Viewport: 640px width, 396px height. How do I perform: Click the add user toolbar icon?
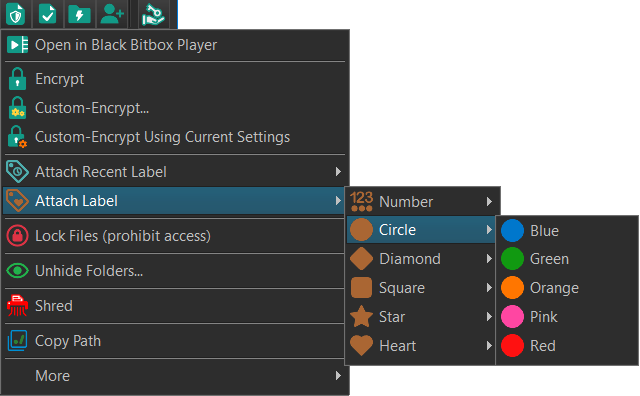pos(111,14)
